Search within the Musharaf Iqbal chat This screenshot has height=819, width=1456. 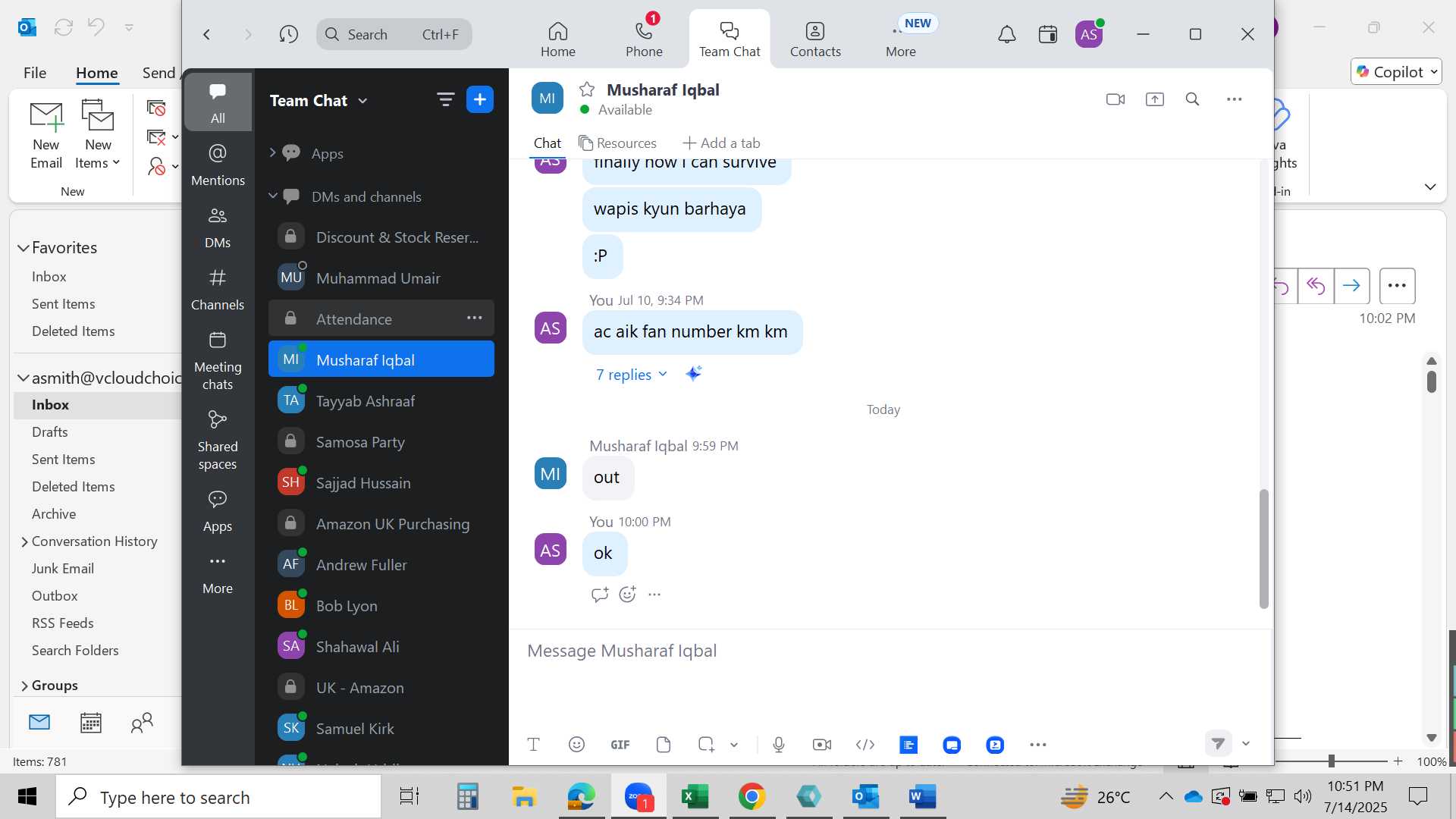tap(1192, 99)
